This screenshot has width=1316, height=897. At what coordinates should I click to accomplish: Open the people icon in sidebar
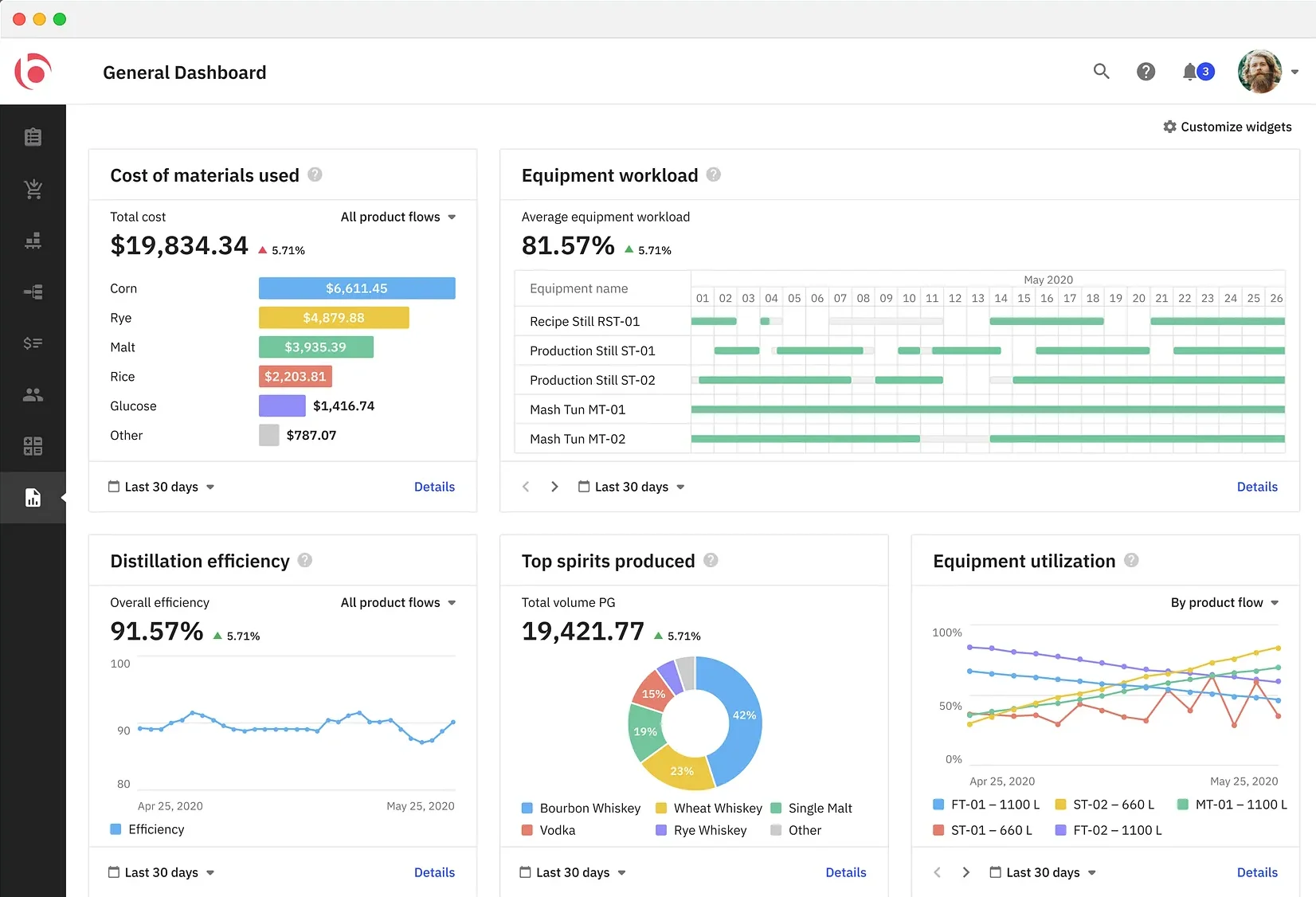click(x=33, y=395)
